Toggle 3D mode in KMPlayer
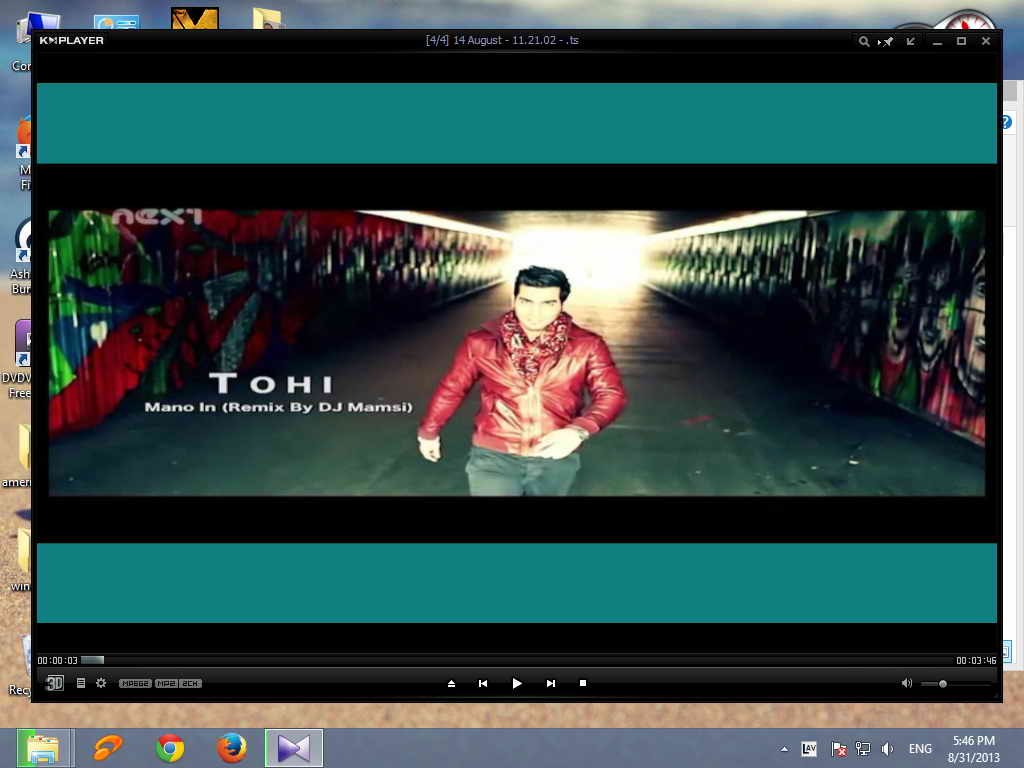The image size is (1024, 768). click(x=55, y=683)
